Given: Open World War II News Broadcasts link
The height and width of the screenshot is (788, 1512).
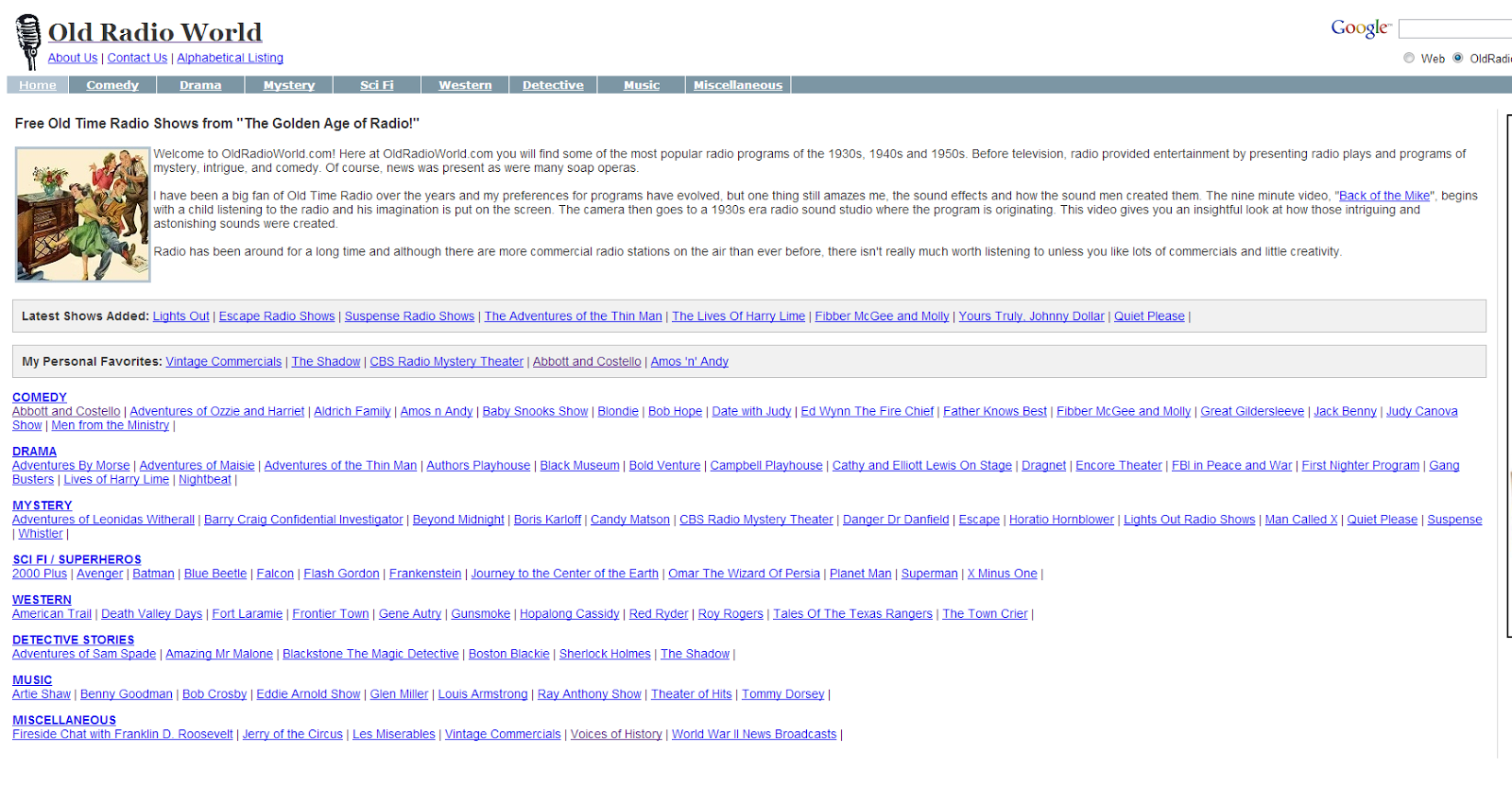Looking at the screenshot, I should pos(754,734).
